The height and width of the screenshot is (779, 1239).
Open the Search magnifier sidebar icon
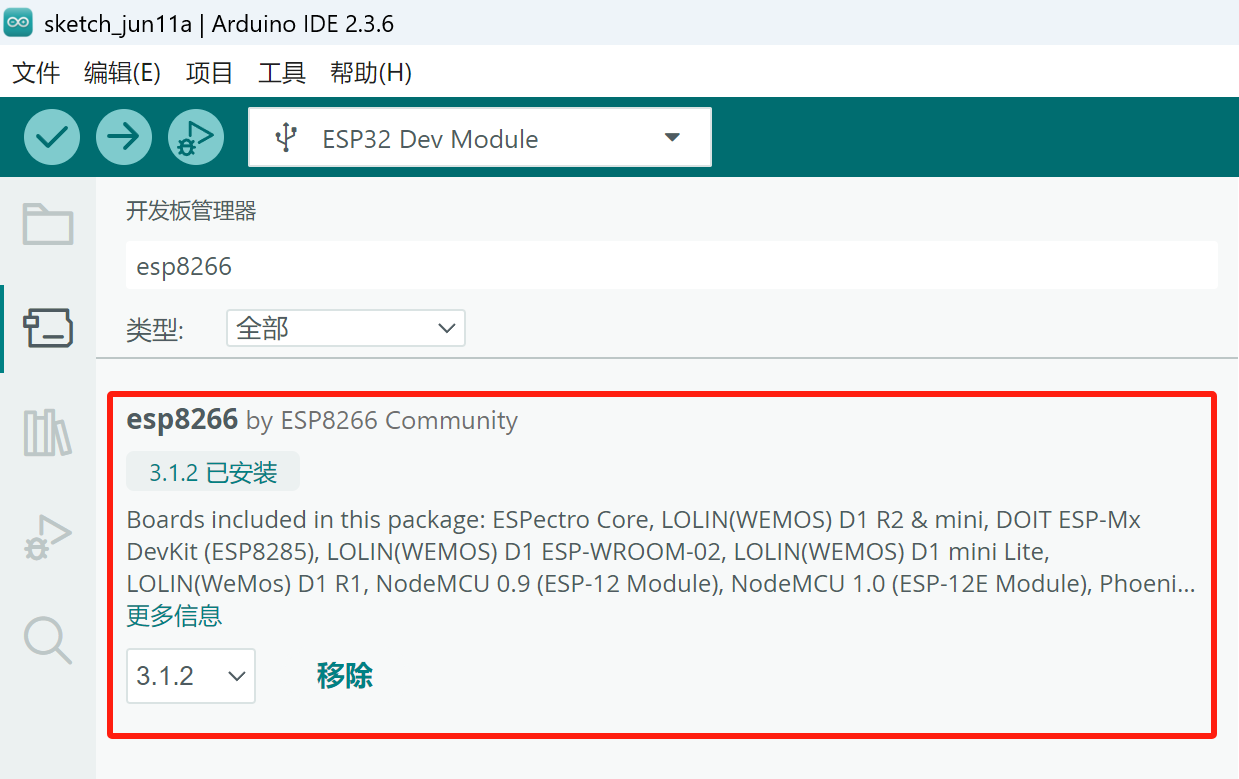tap(48, 640)
